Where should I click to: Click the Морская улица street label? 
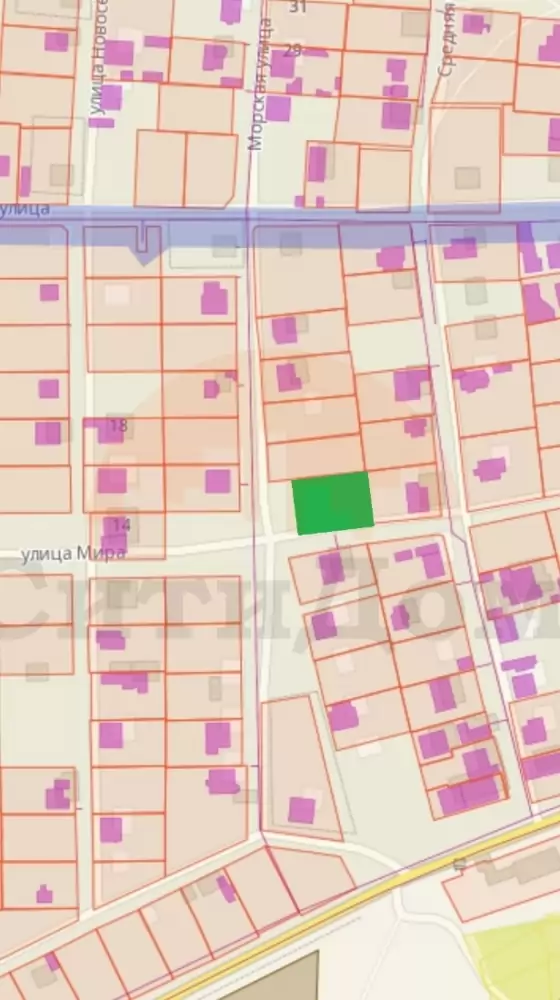(257, 83)
